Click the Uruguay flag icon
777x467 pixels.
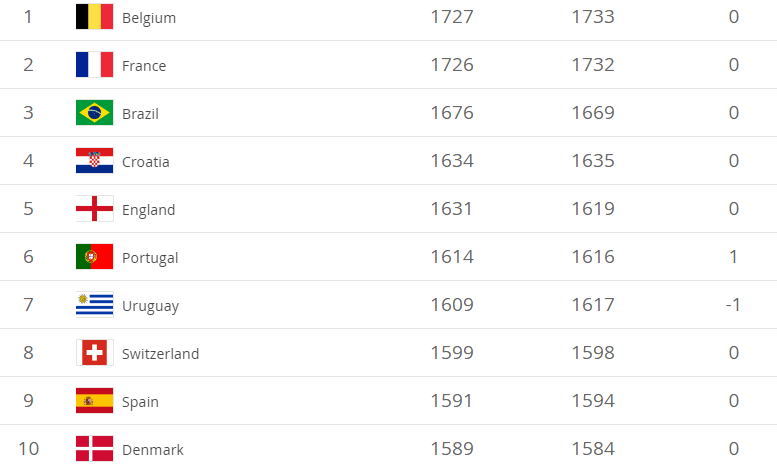pyautogui.click(x=94, y=305)
